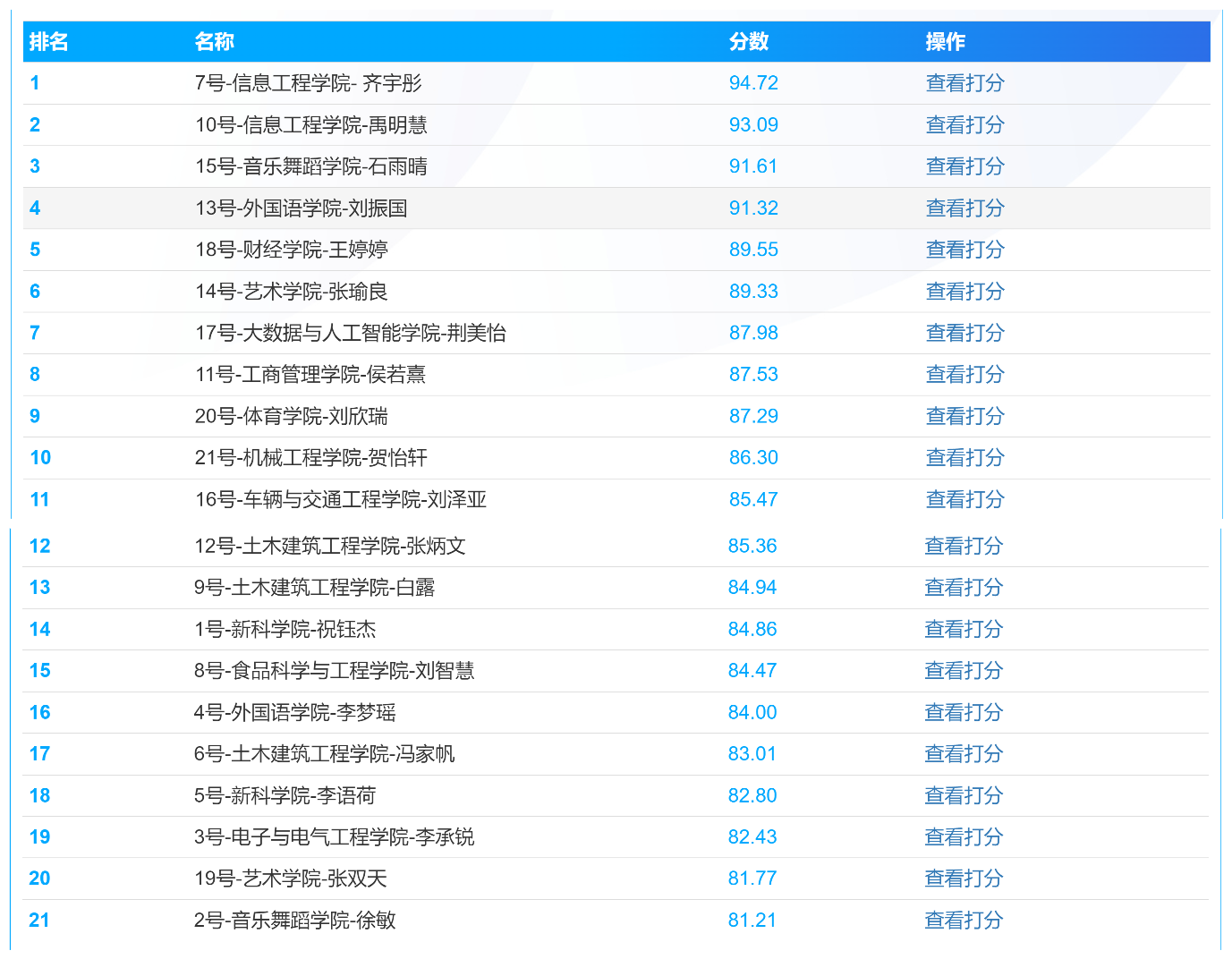View 查看打分 for 贺怡轩

click(964, 458)
